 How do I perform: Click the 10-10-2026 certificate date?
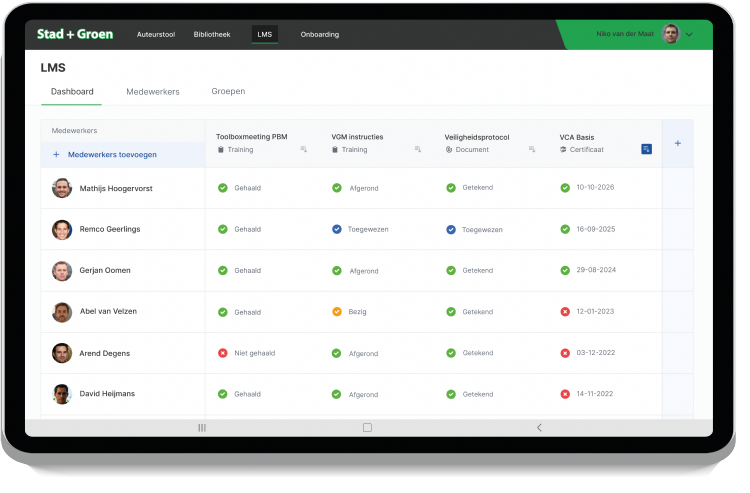(595, 187)
